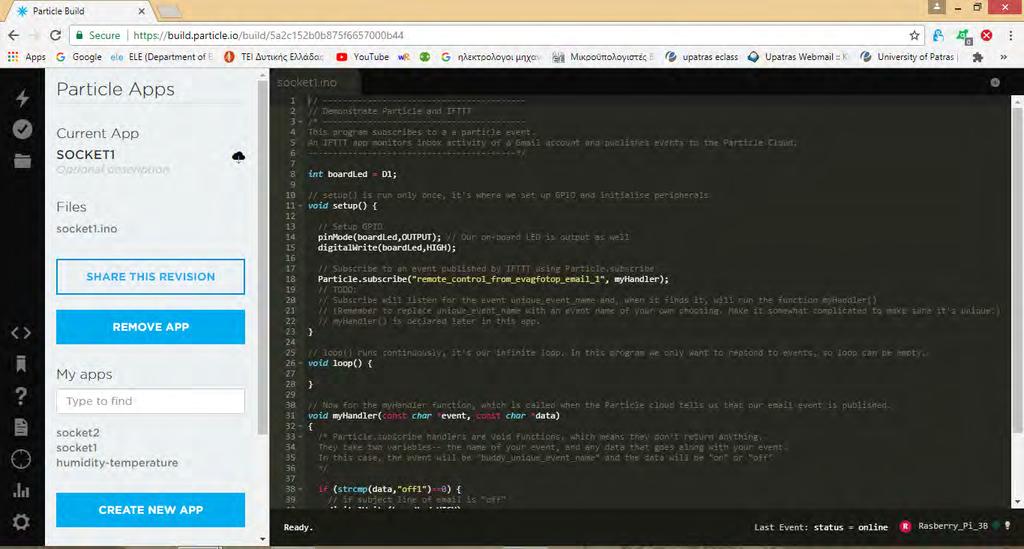Screen dimensions: 1024x549
Task: Verify code with the checkmark icon
Action: point(22,129)
